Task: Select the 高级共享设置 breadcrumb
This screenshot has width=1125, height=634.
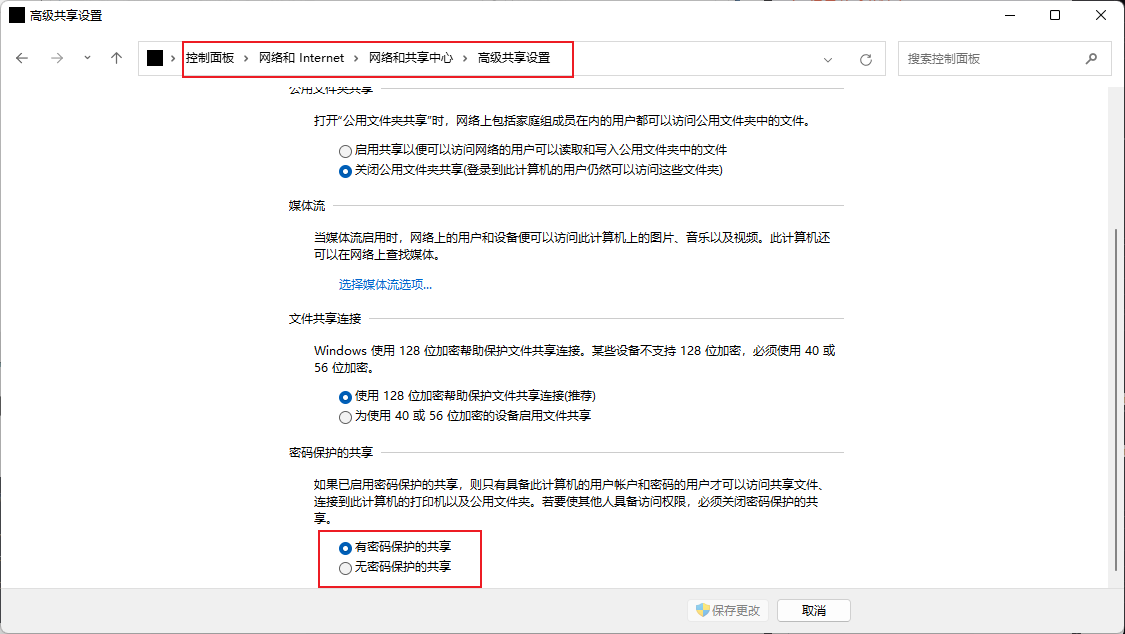Action: point(514,58)
